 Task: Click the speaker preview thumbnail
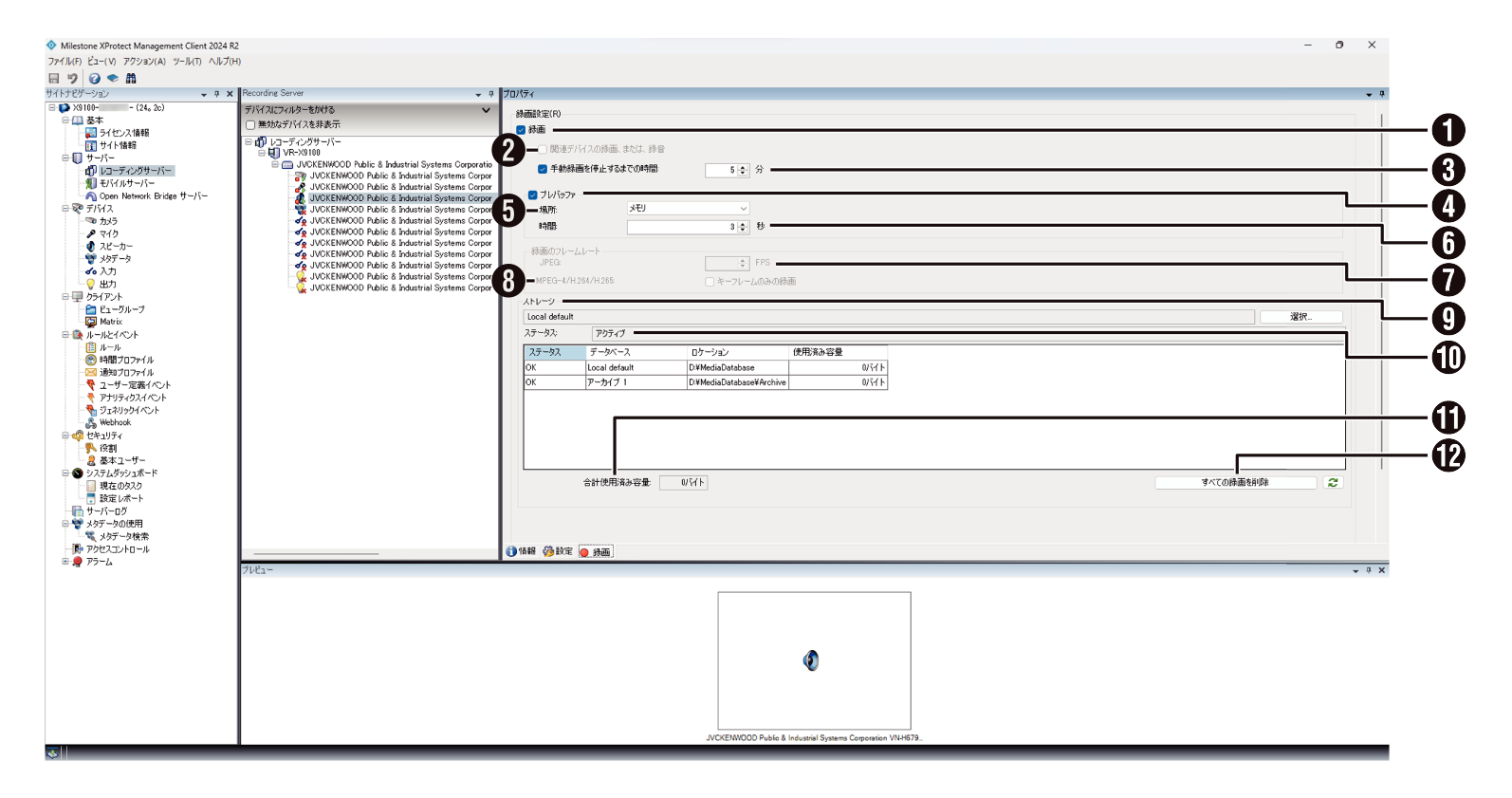[814, 660]
